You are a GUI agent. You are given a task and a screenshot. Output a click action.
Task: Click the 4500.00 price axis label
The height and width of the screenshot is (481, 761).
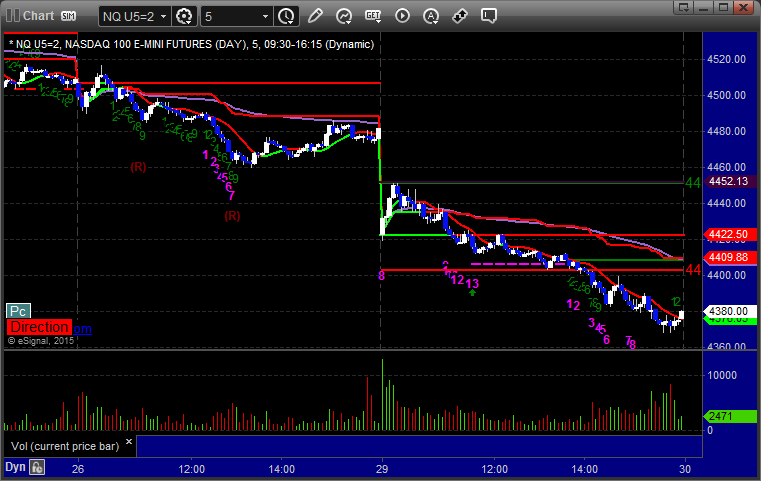point(727,95)
